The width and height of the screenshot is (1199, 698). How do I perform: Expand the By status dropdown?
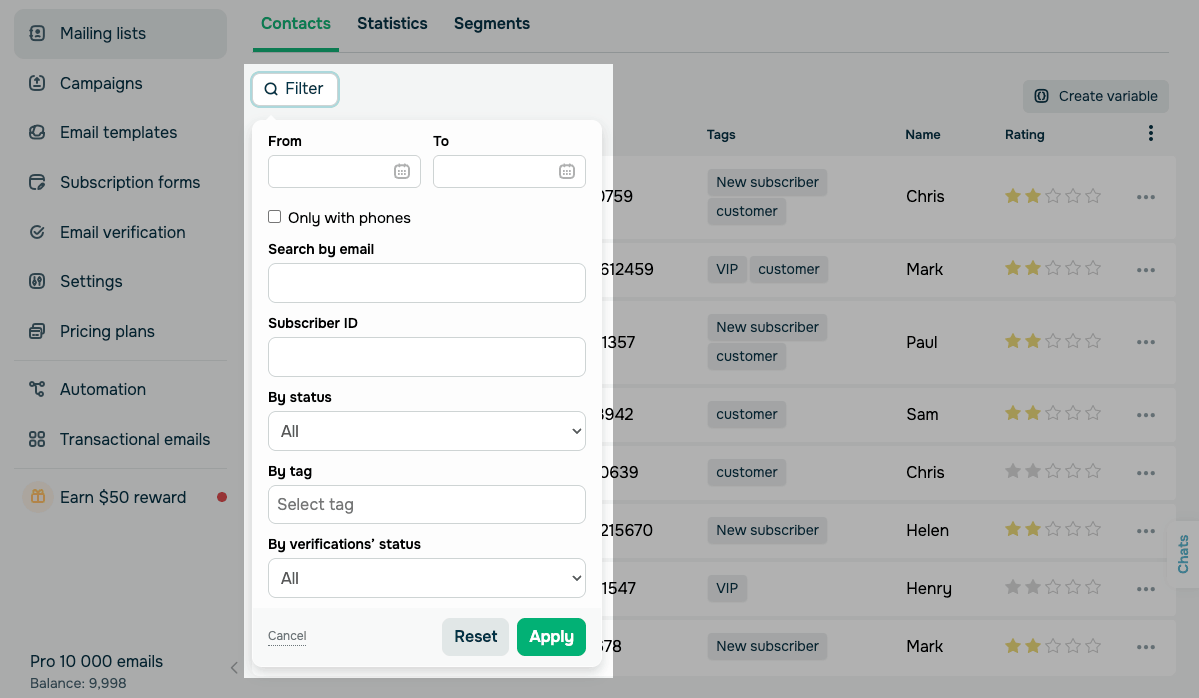[x=426, y=431]
